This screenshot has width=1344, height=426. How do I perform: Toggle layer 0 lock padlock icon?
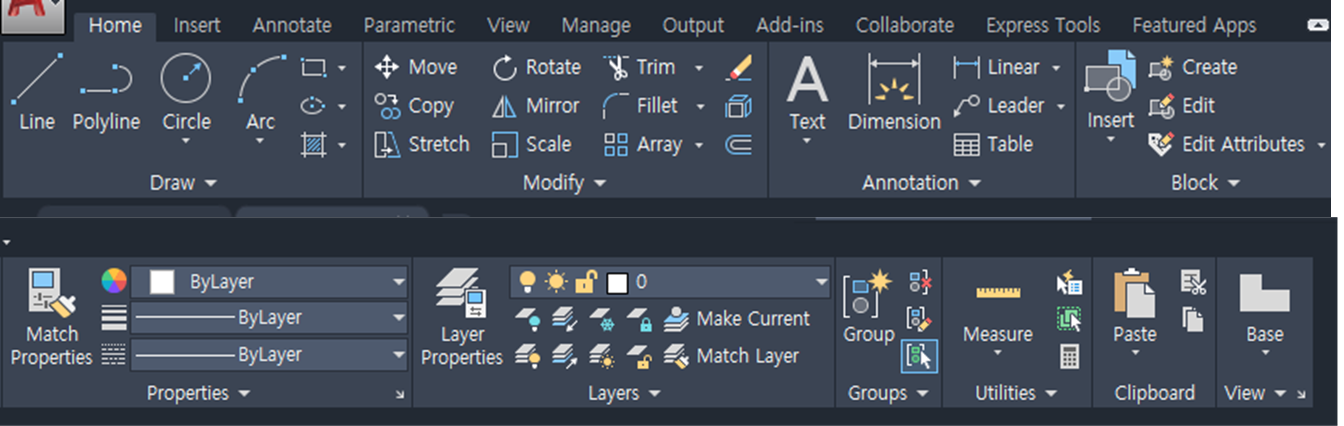(586, 282)
